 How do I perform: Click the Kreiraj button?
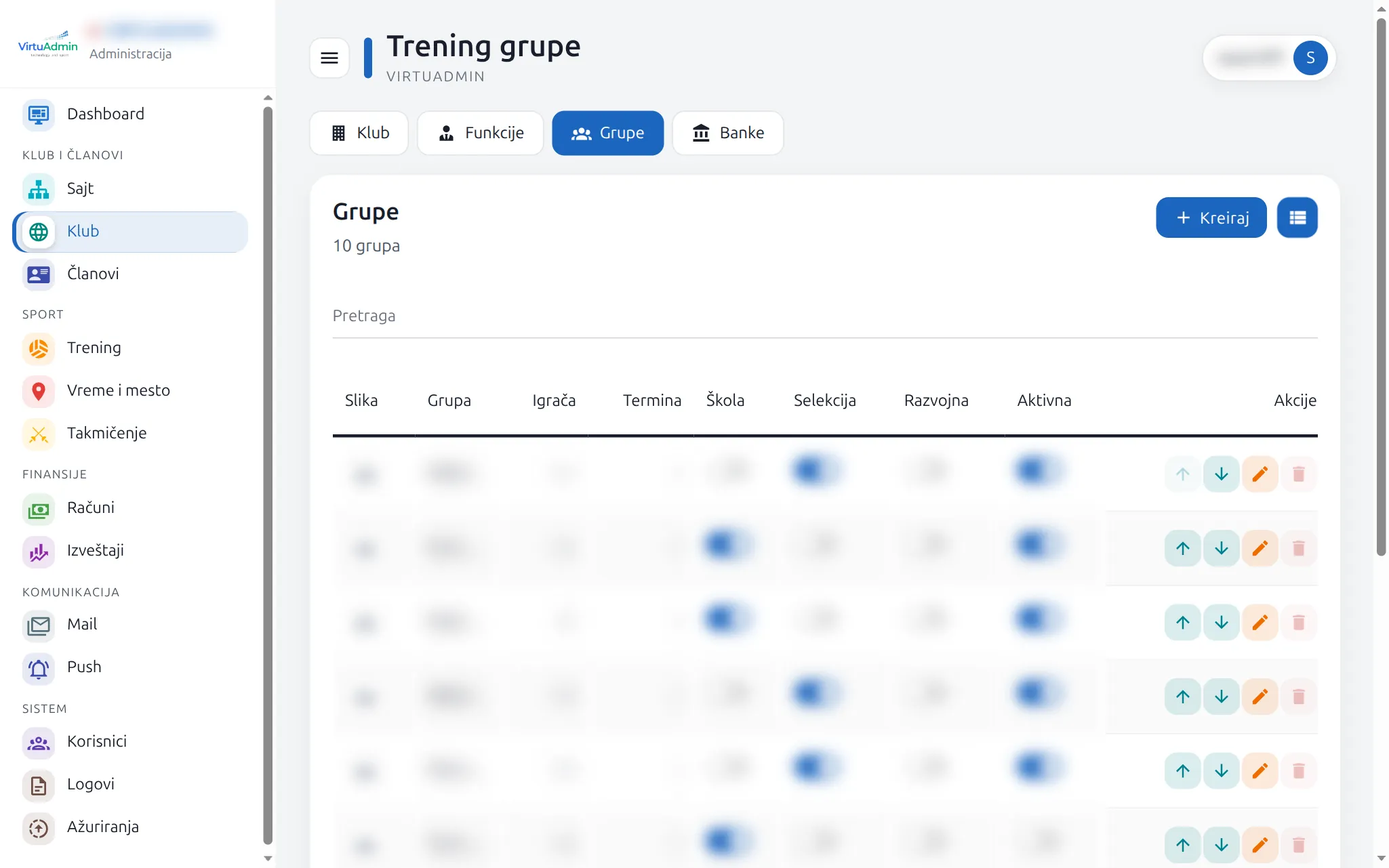point(1211,218)
